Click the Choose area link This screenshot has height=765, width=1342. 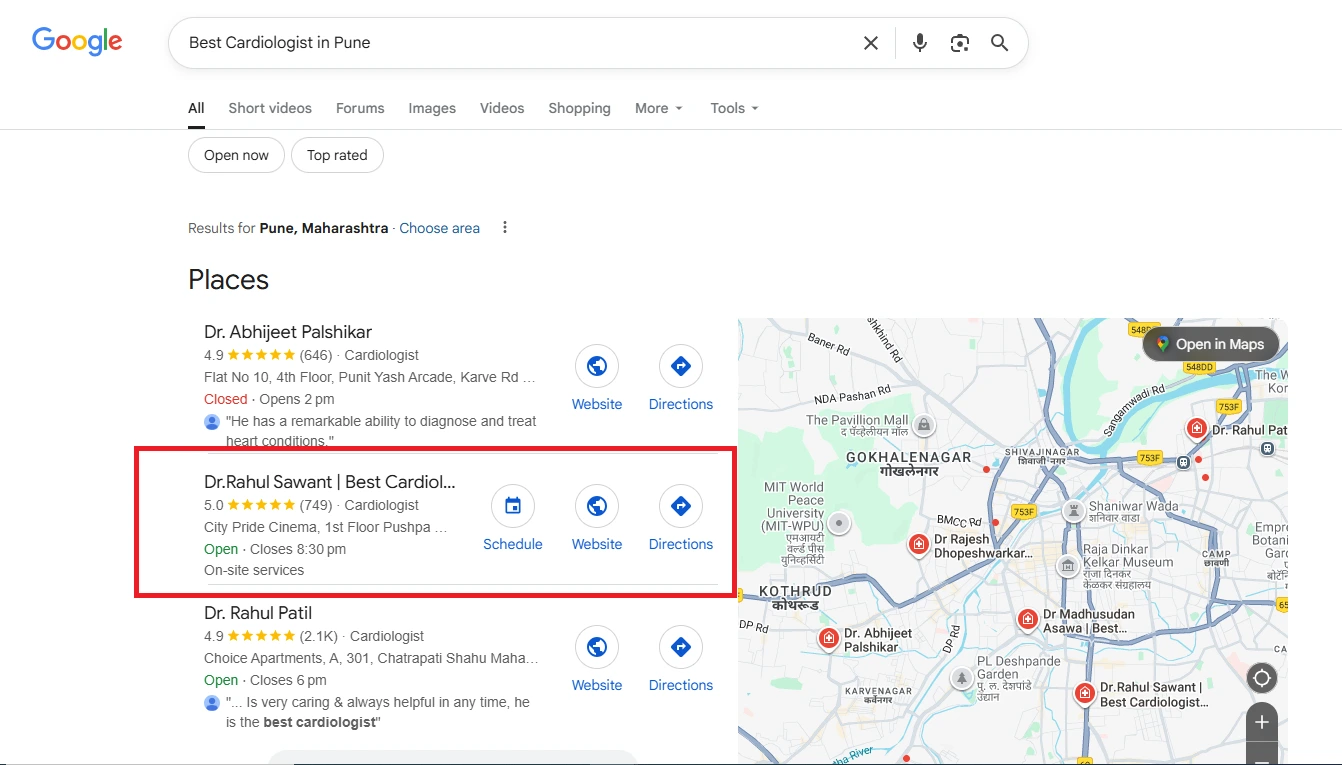439,228
